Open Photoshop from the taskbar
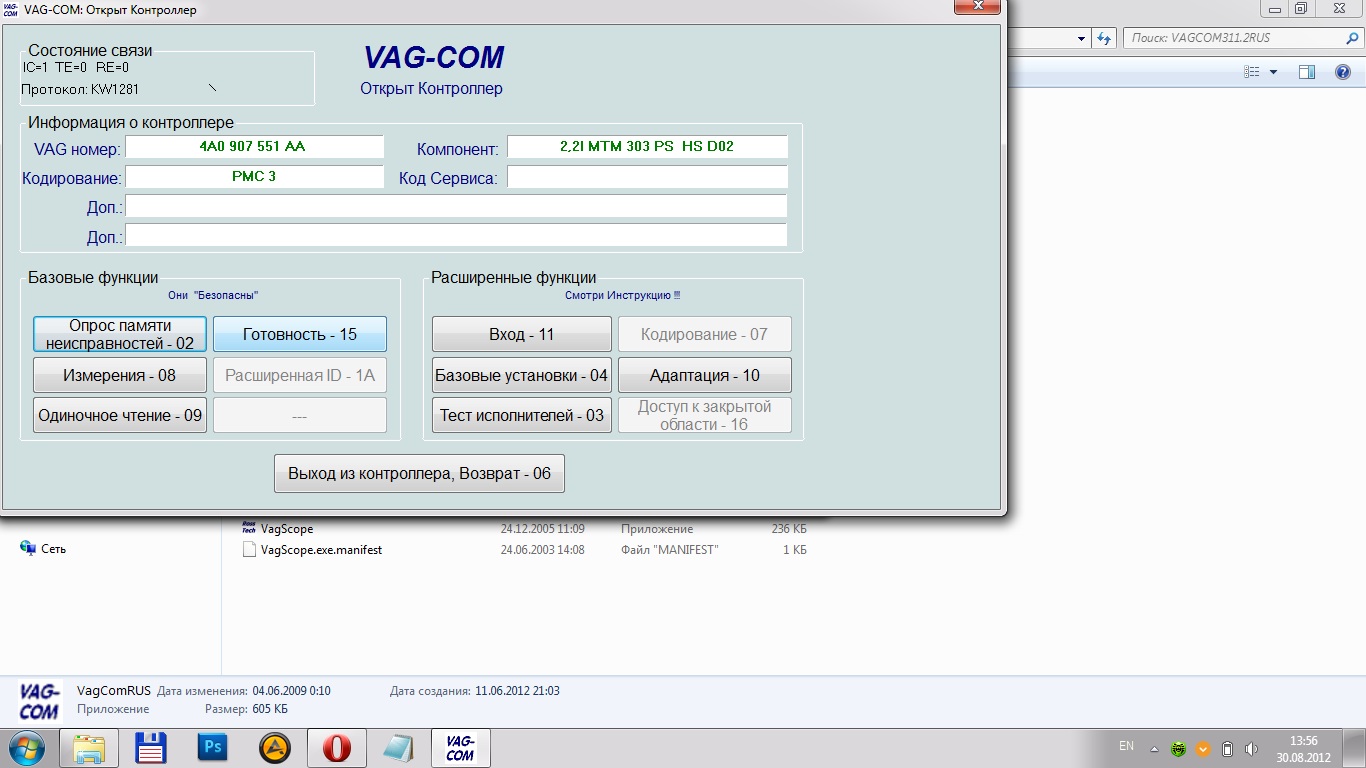 click(212, 748)
